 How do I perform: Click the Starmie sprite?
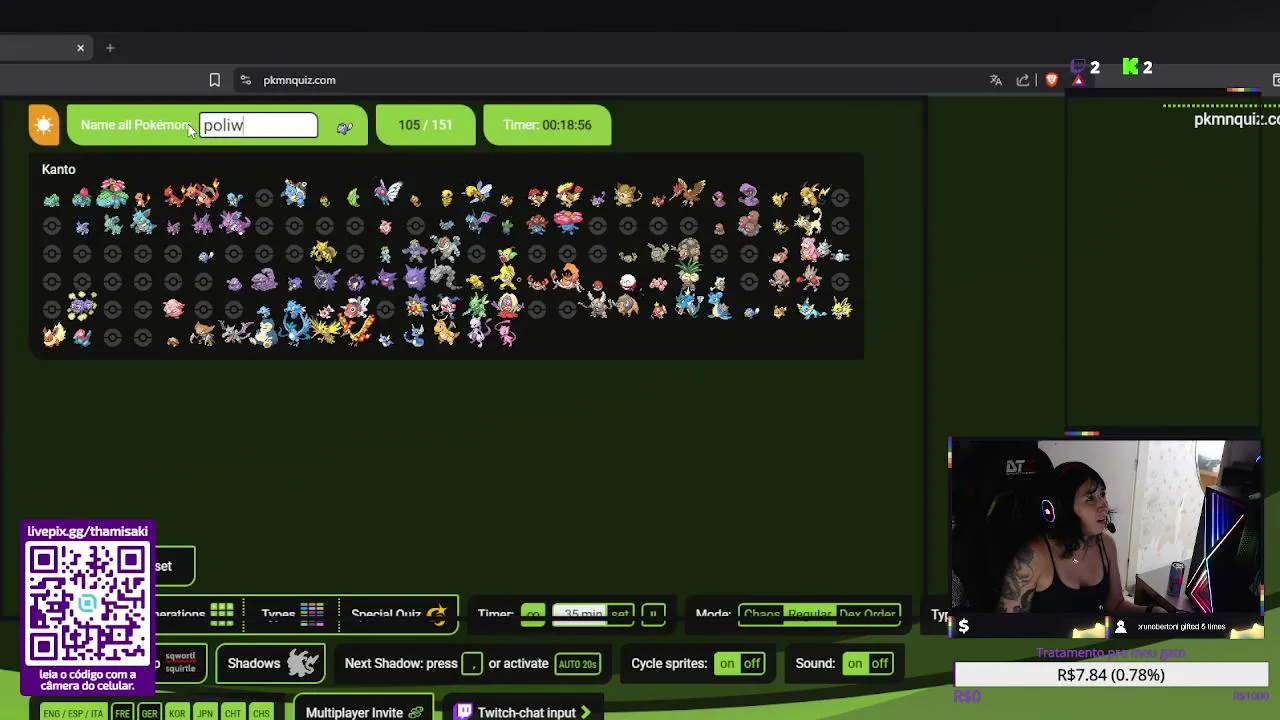pyautogui.click(x=416, y=308)
